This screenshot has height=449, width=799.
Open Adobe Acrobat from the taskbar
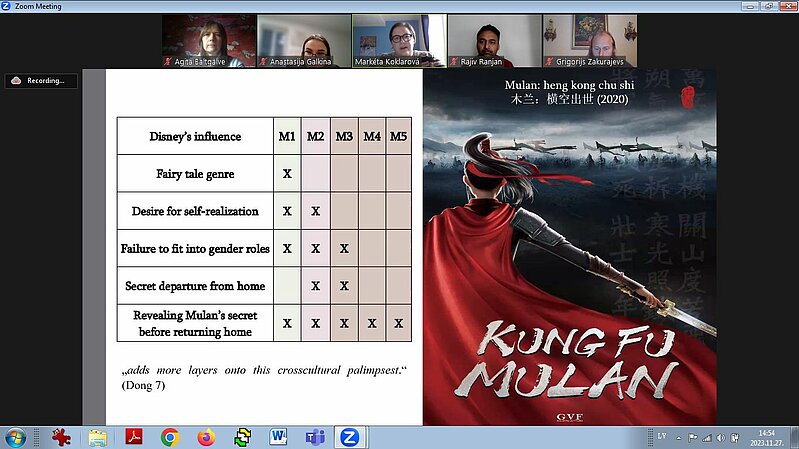pyautogui.click(x=134, y=437)
